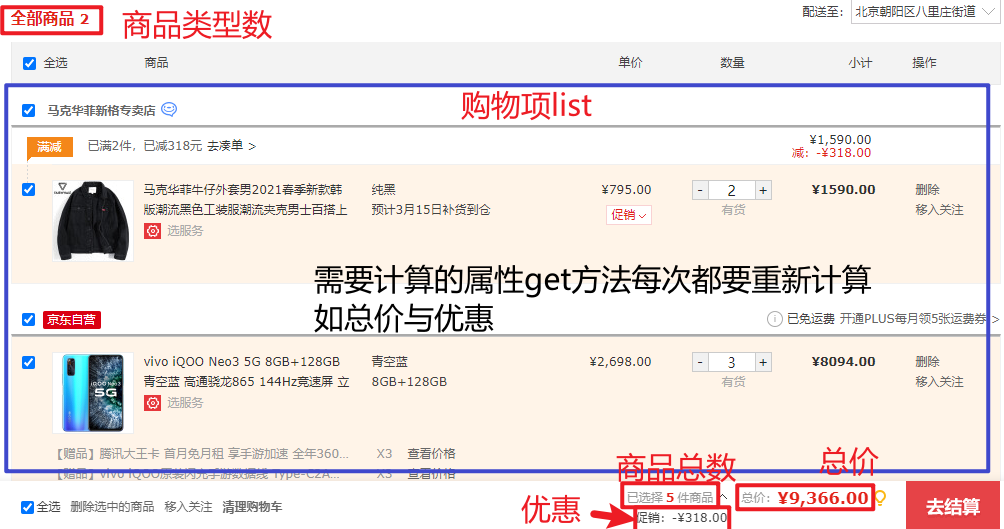The image size is (1004, 529).
Task: Click 选服务 text under vivo item
Action: coord(185,403)
